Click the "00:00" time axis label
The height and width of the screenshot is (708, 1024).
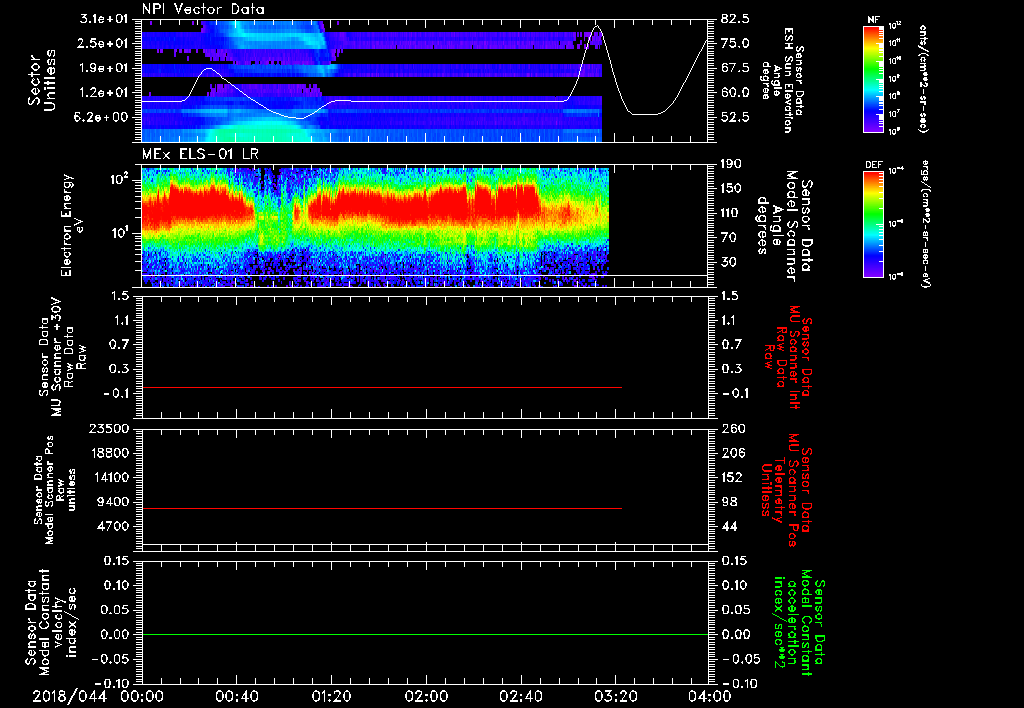(x=142, y=696)
